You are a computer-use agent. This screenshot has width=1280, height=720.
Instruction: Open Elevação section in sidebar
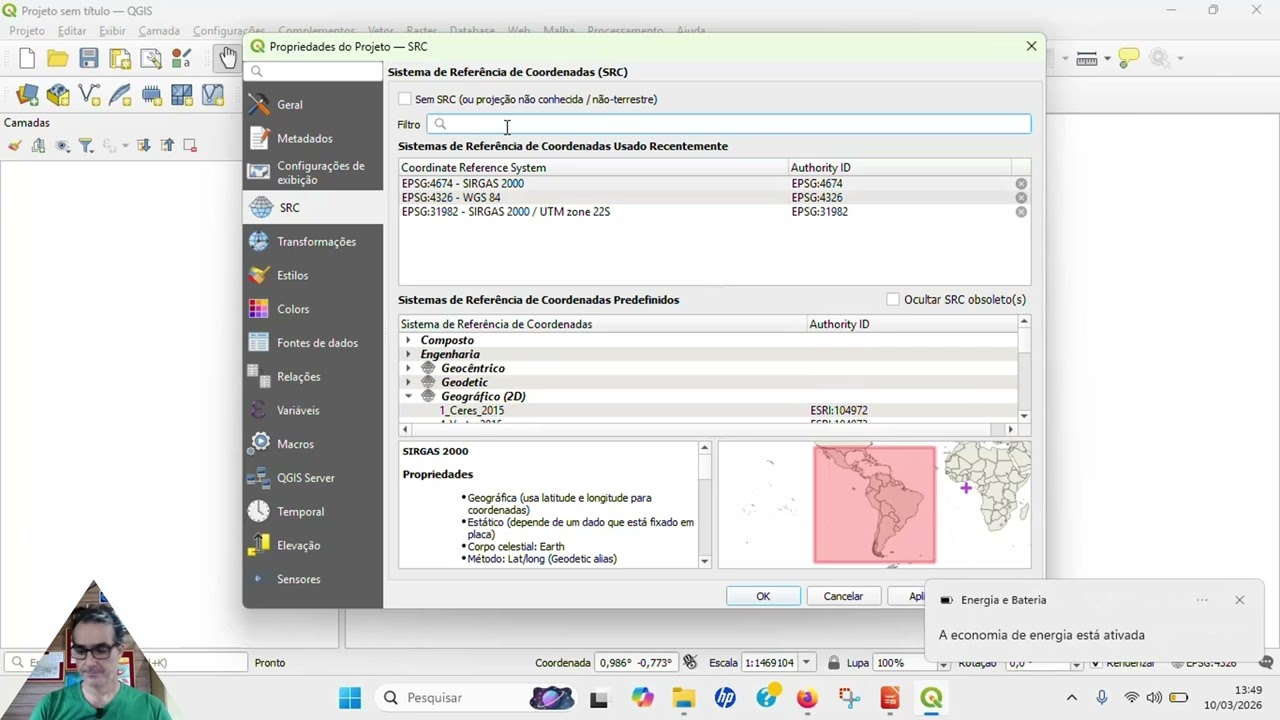[x=313, y=545]
